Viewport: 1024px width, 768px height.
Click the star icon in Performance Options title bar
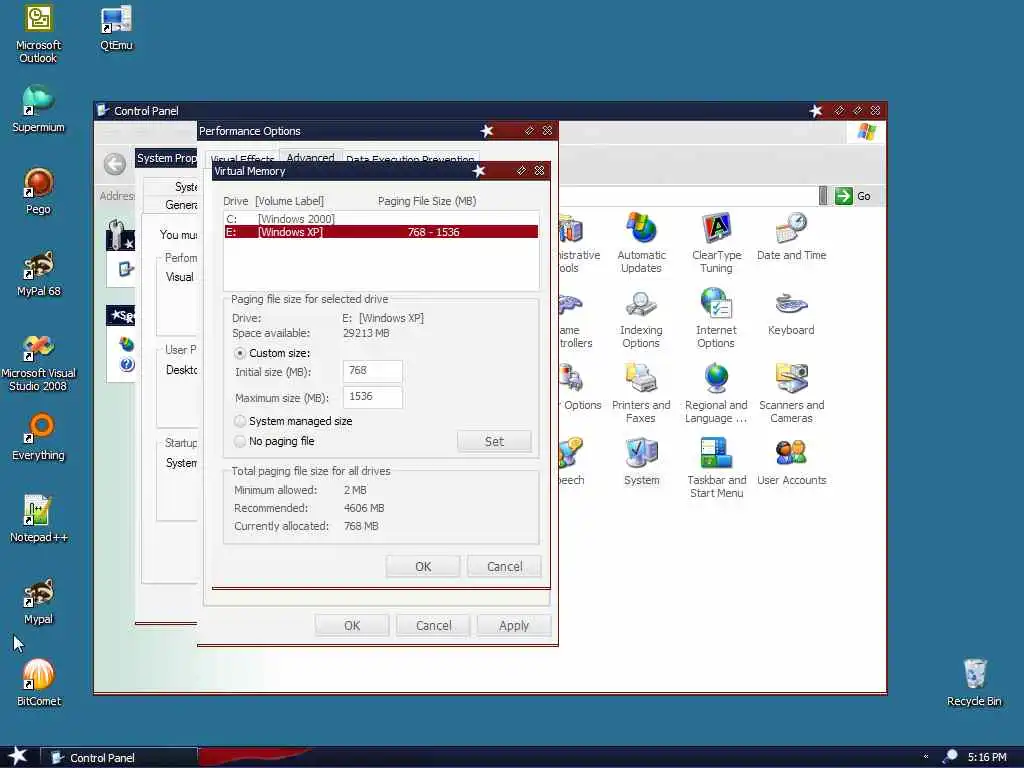click(x=487, y=131)
